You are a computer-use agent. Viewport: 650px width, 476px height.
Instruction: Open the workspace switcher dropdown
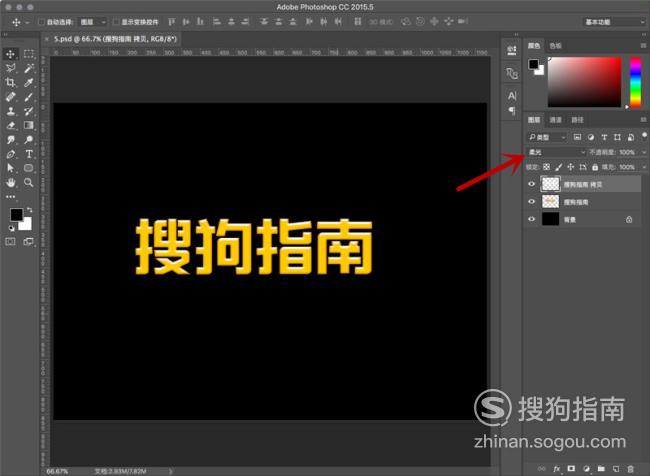(614, 22)
